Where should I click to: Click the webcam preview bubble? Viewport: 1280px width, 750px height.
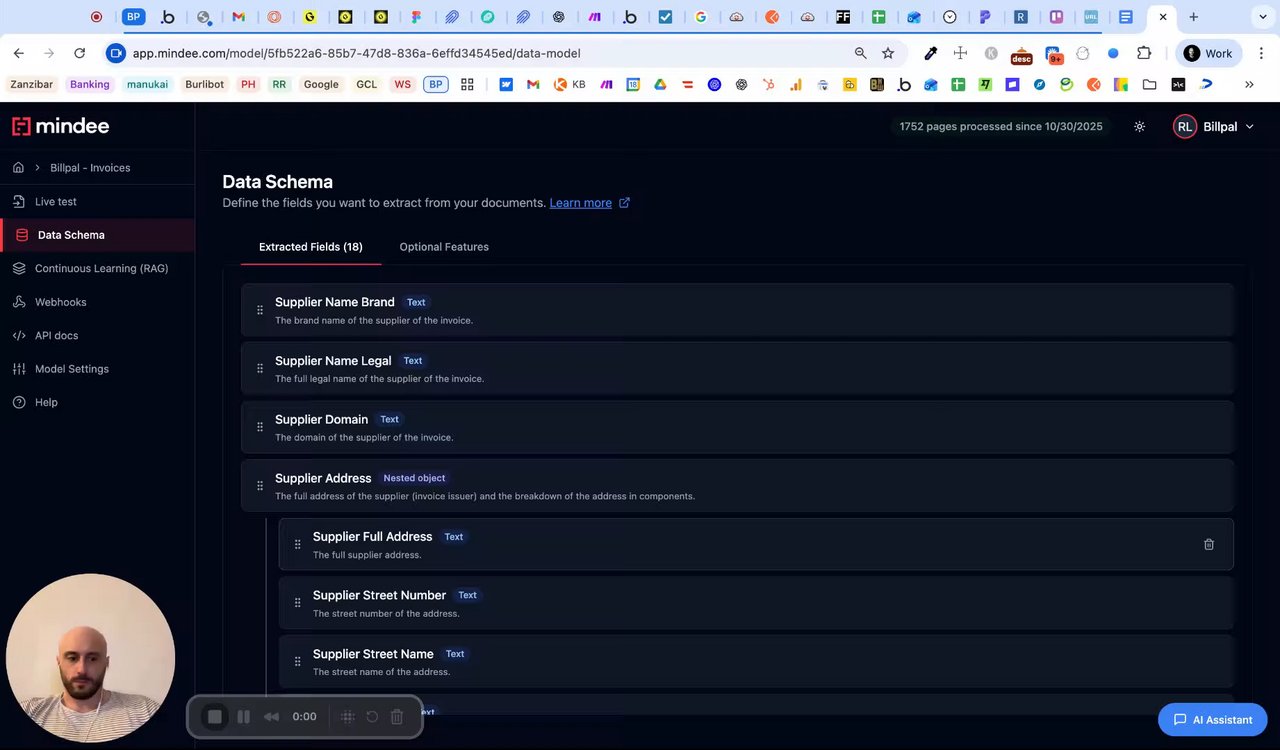click(91, 659)
